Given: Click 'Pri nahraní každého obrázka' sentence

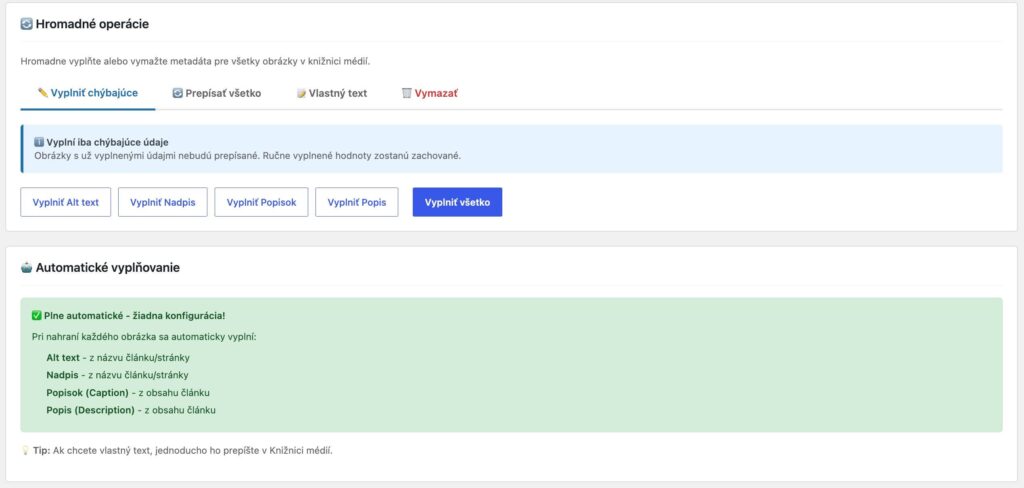Looking at the screenshot, I should pyautogui.click(x=144, y=338).
